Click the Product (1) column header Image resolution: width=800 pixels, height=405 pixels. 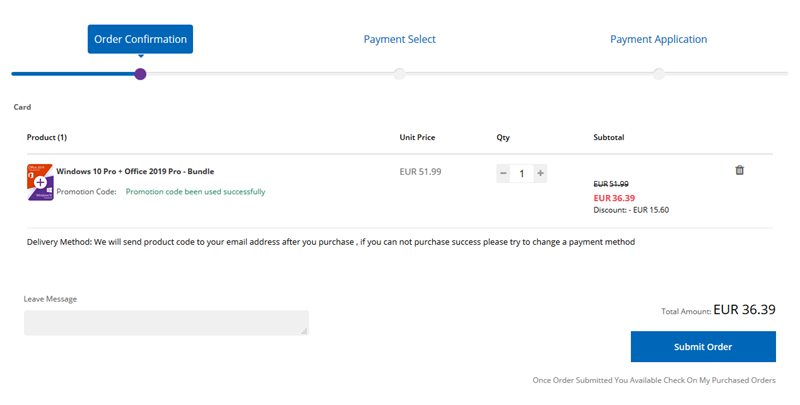click(x=47, y=137)
